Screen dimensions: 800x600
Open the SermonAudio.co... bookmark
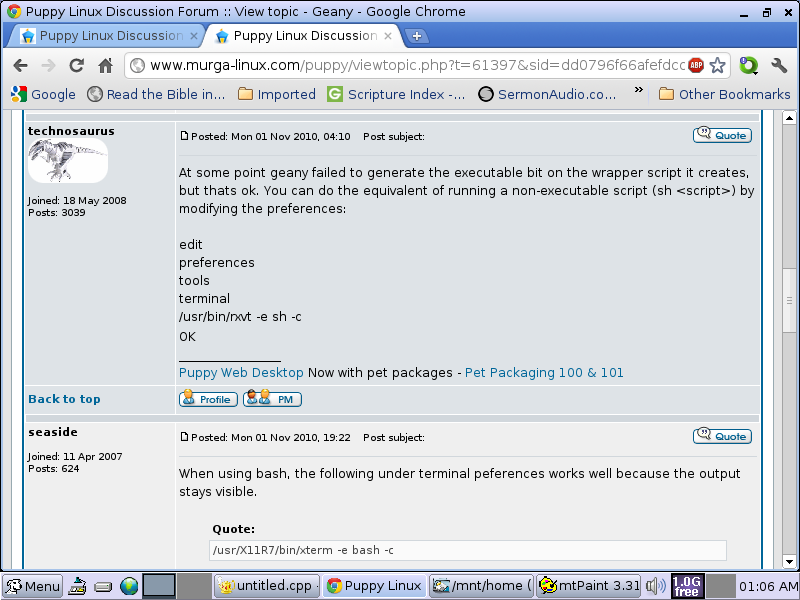tap(547, 94)
